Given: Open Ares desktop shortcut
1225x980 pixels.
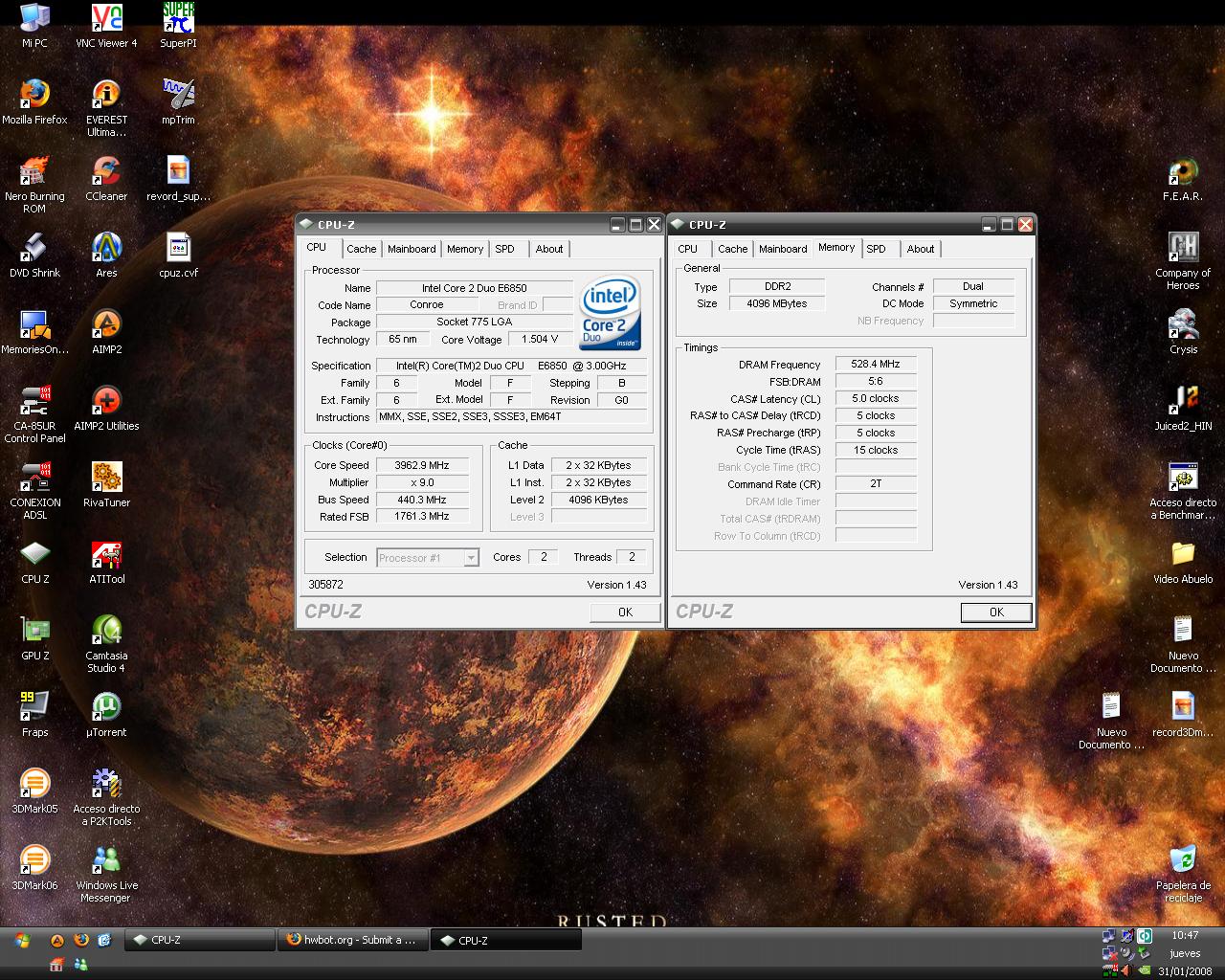Looking at the screenshot, I should (x=106, y=255).
